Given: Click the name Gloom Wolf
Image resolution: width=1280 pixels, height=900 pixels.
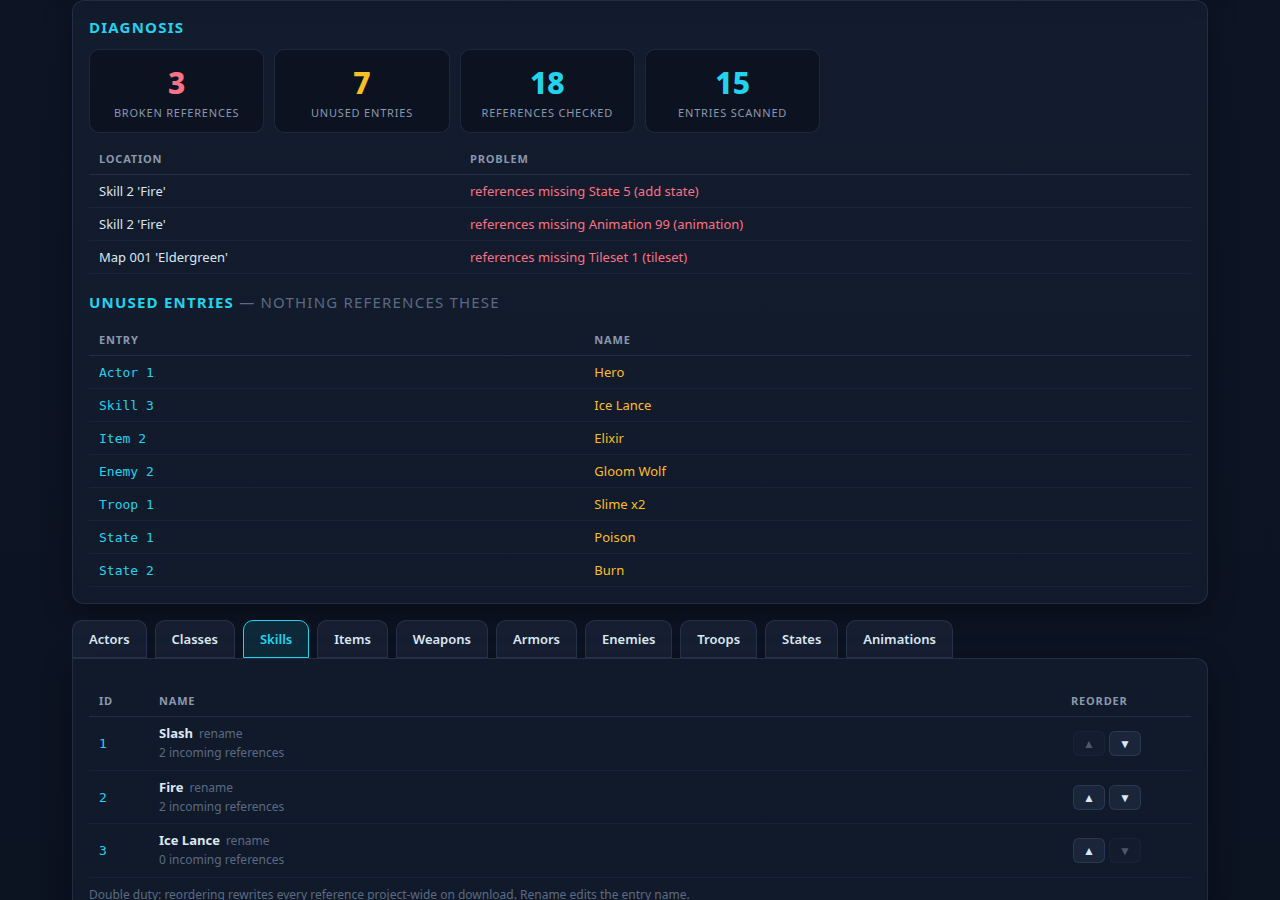Looking at the screenshot, I should 630,472.
